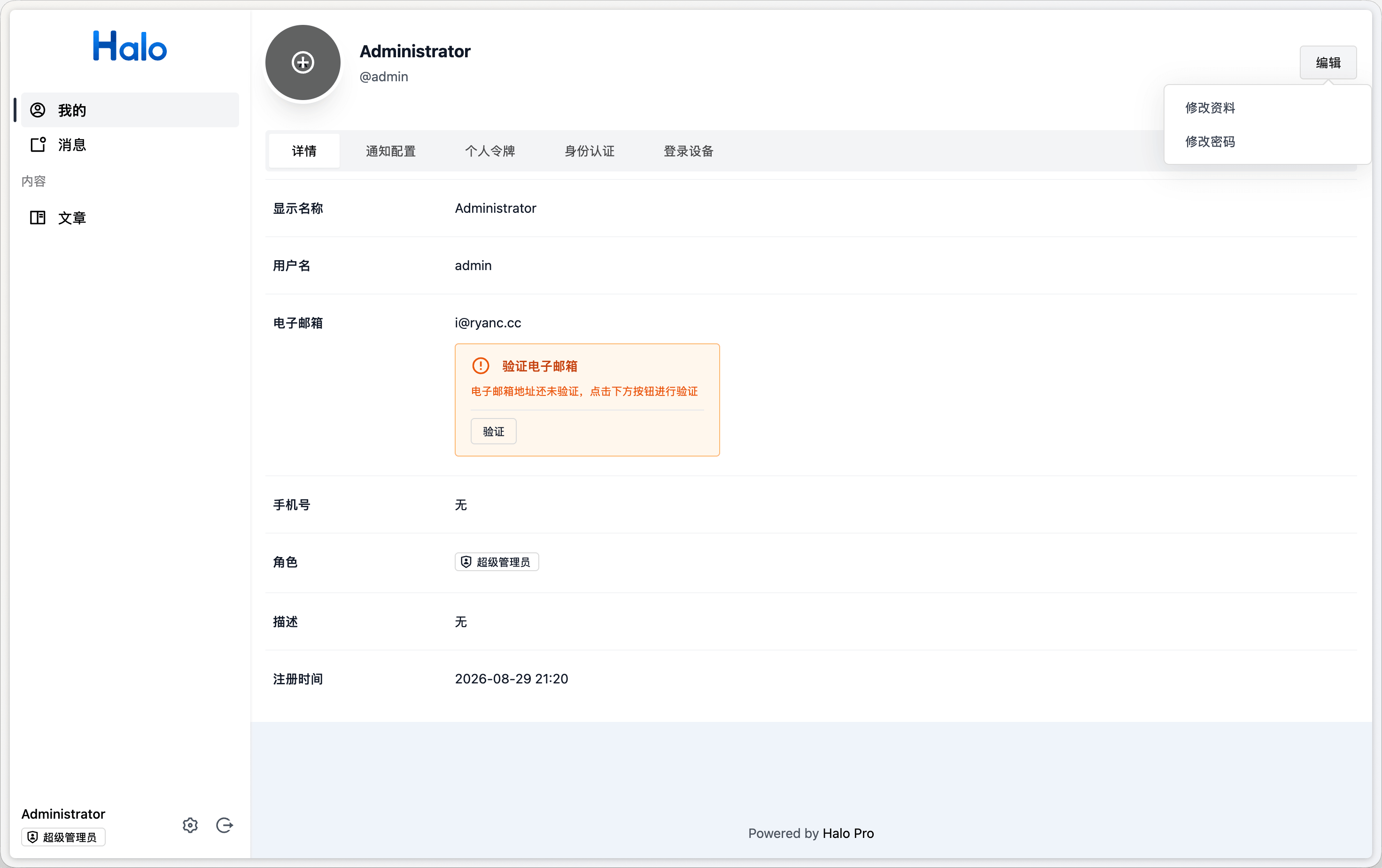
Task: Open the 身份认证 tab
Action: 590,151
